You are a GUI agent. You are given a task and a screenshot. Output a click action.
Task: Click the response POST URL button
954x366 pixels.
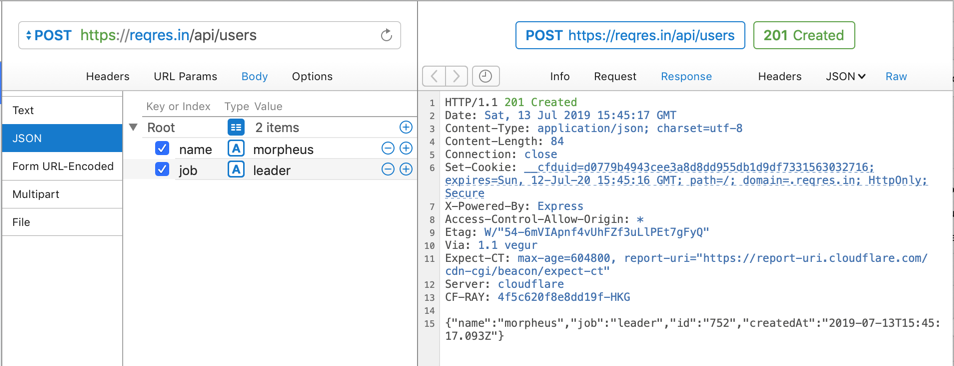[630, 35]
